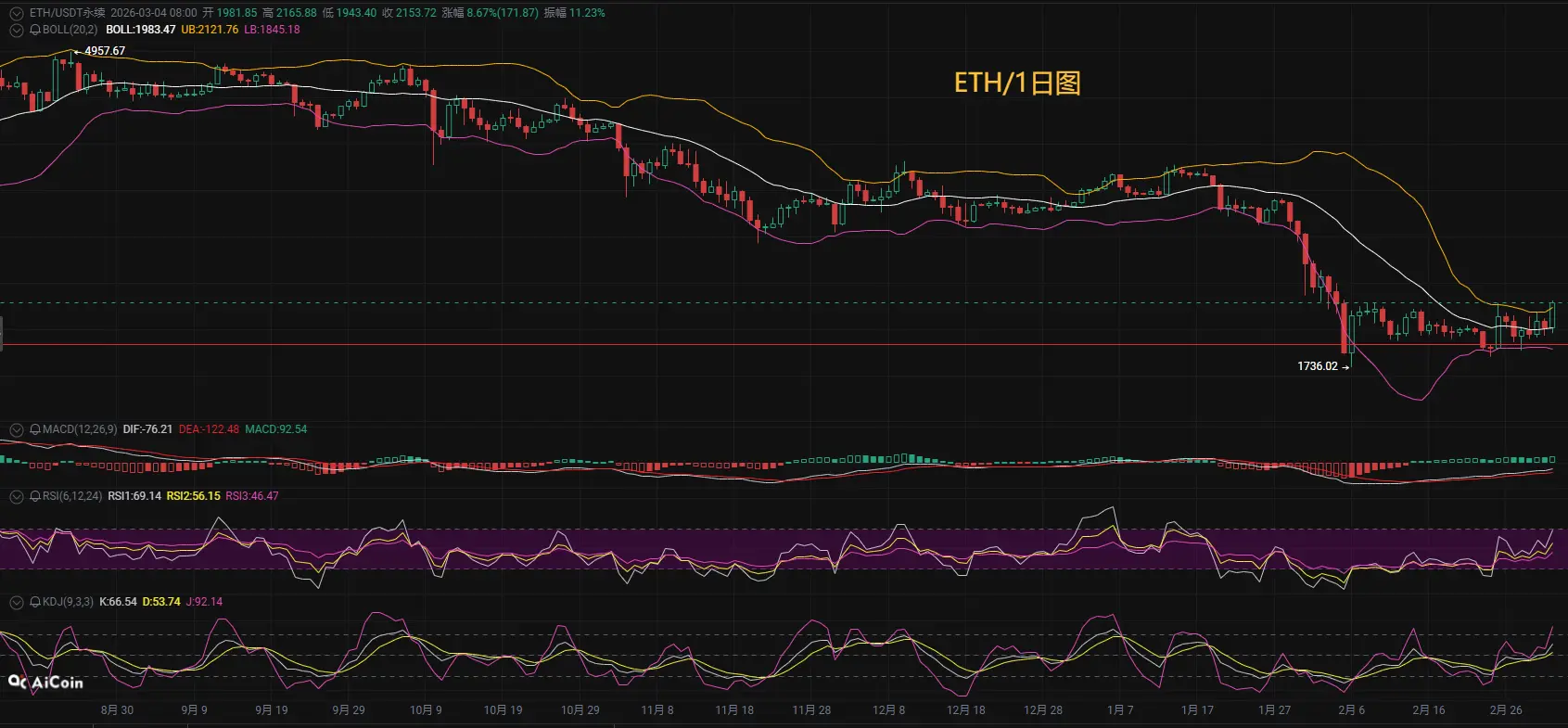Click the 10月 9 date label
This screenshot has width=1568, height=728.
tap(426, 710)
